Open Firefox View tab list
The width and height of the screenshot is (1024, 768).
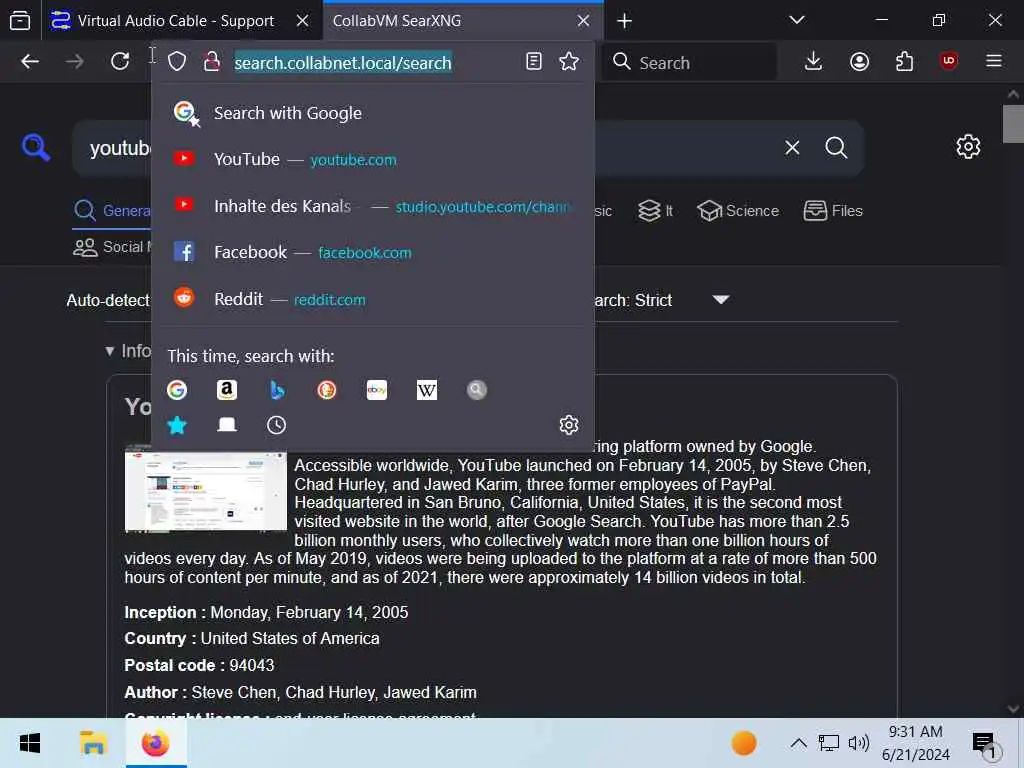20,21
